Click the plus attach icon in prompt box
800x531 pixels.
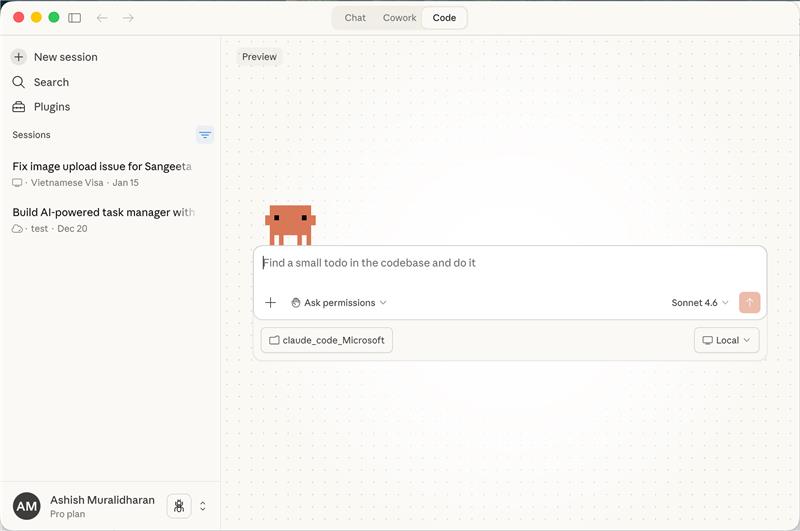coord(270,302)
